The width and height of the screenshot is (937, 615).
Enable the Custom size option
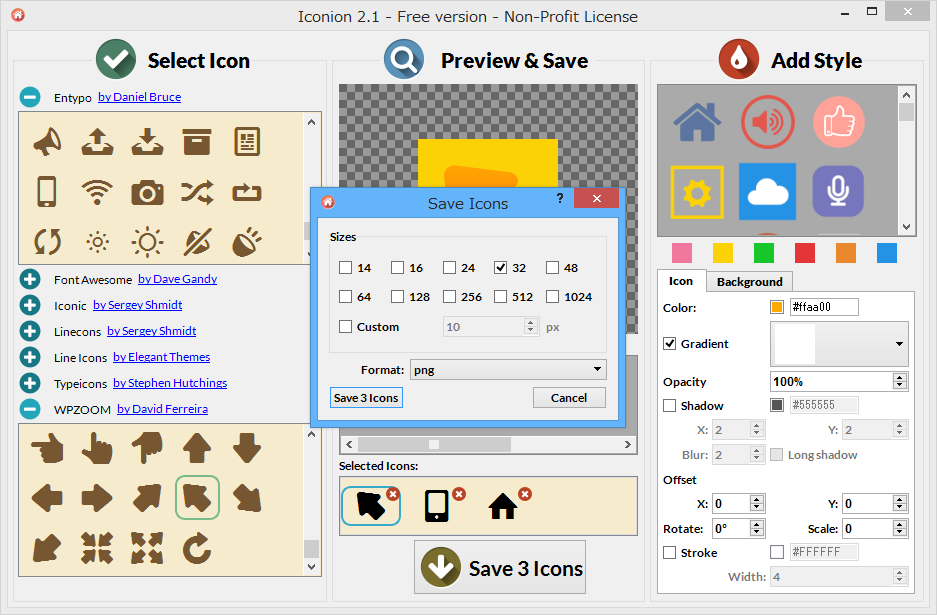point(345,326)
